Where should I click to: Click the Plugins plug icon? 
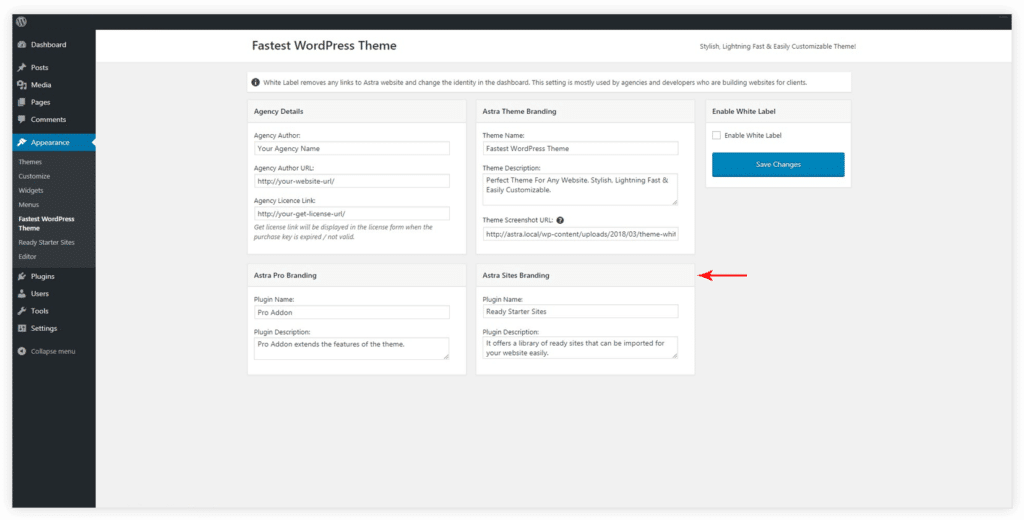(x=22, y=276)
